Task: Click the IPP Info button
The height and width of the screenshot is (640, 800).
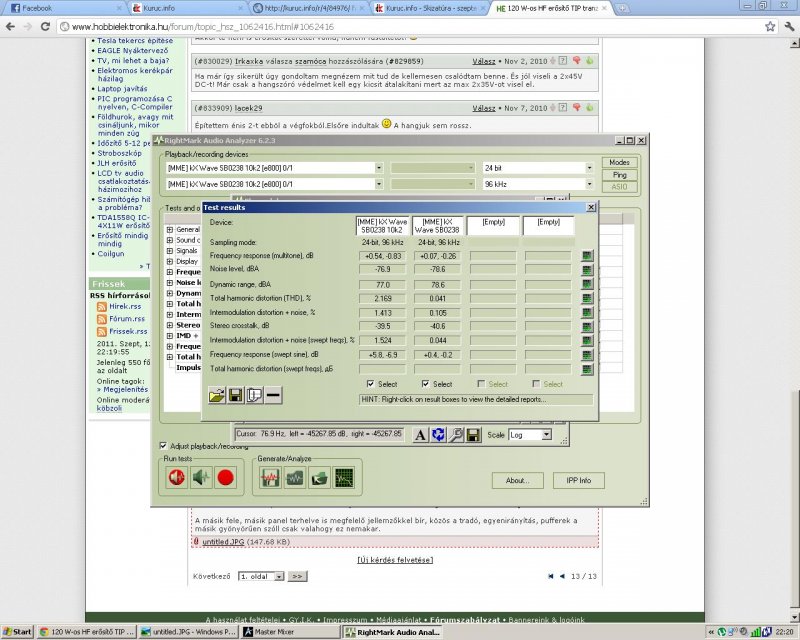Action: coord(579,480)
